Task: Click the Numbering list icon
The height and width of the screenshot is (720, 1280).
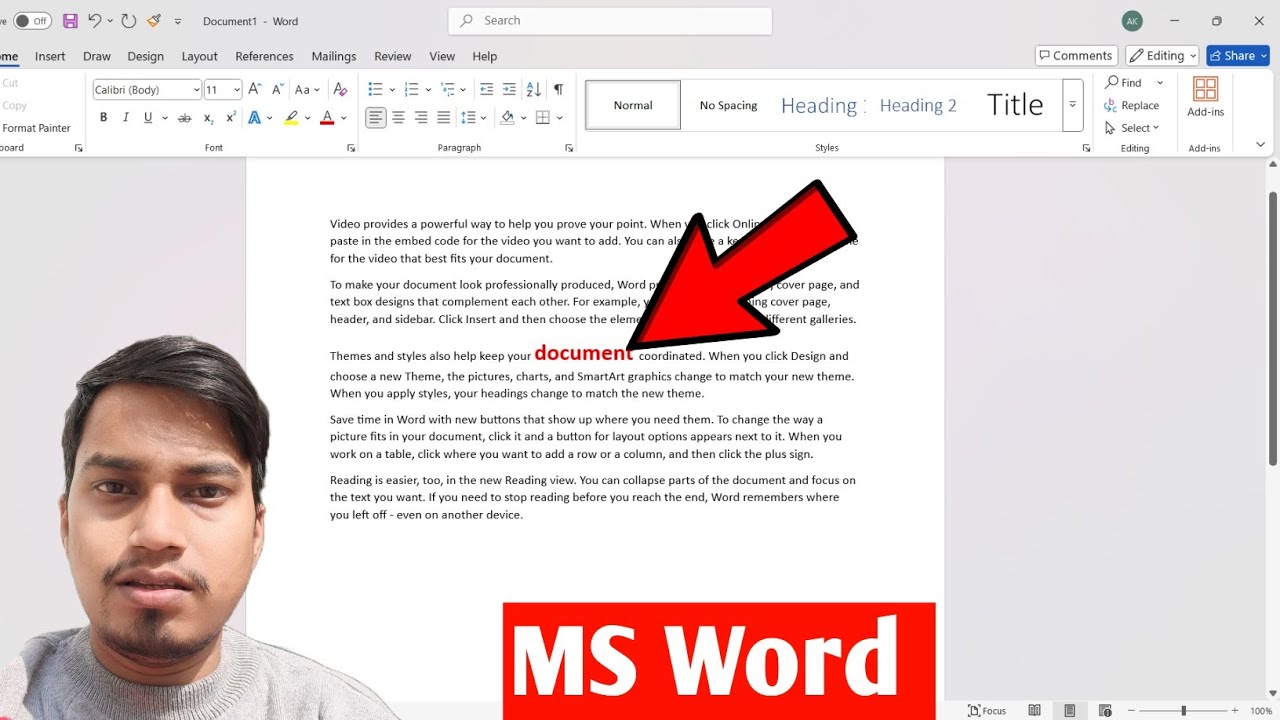Action: click(x=411, y=90)
